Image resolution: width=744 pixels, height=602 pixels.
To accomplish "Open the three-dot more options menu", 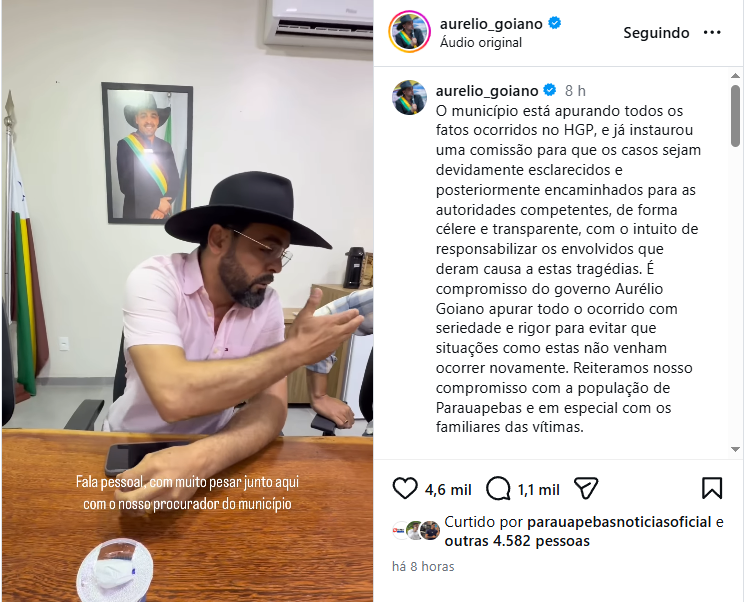I will [712, 32].
